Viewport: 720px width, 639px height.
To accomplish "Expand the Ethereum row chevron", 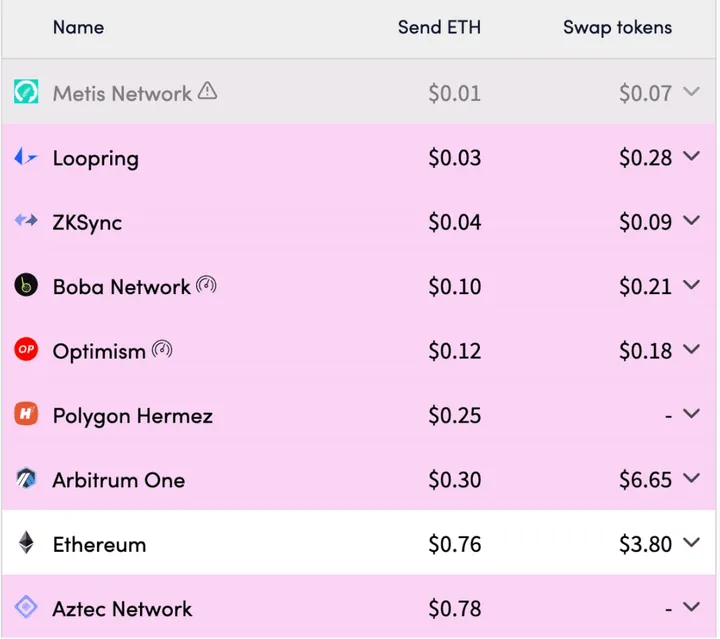I will [x=691, y=543].
